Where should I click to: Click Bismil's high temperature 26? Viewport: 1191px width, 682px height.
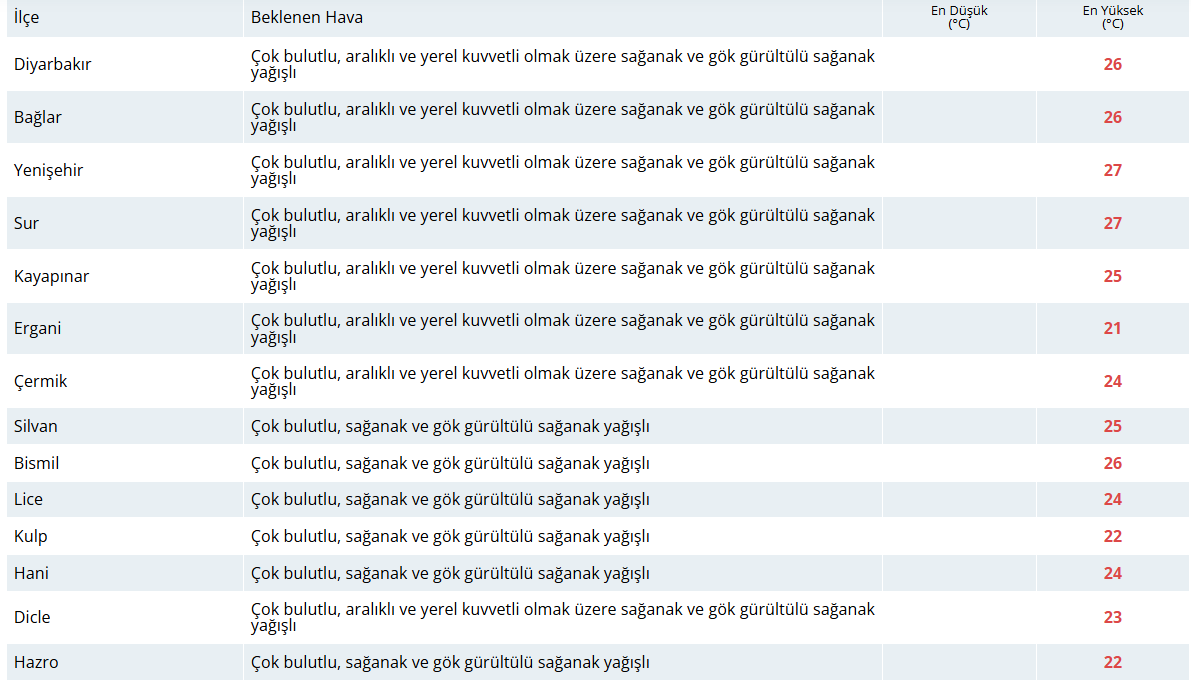(x=1113, y=463)
